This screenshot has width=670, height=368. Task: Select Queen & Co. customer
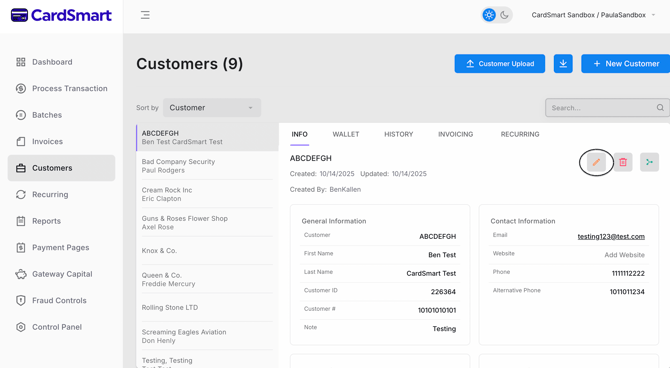click(207, 280)
